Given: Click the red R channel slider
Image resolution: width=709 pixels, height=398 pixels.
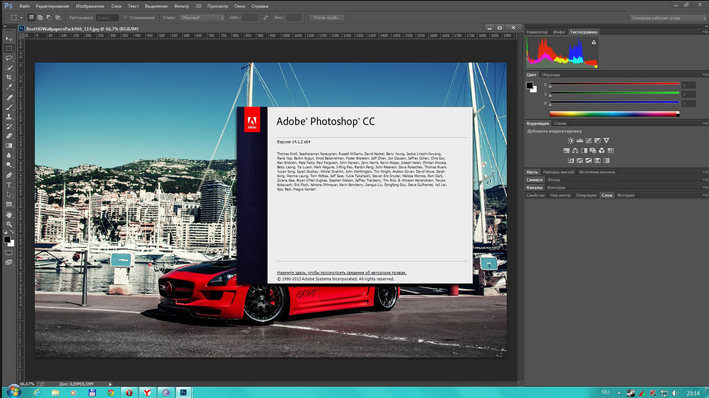Looking at the screenshot, I should coord(614,84).
